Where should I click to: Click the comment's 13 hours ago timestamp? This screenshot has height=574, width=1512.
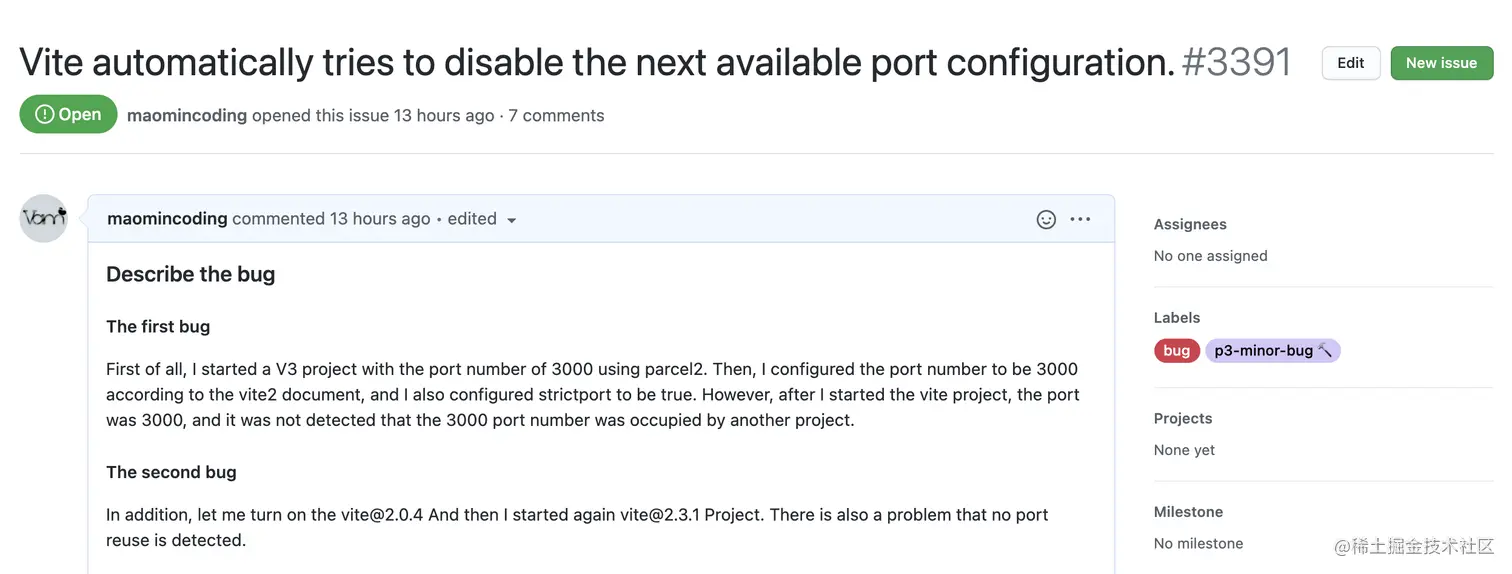(380, 219)
